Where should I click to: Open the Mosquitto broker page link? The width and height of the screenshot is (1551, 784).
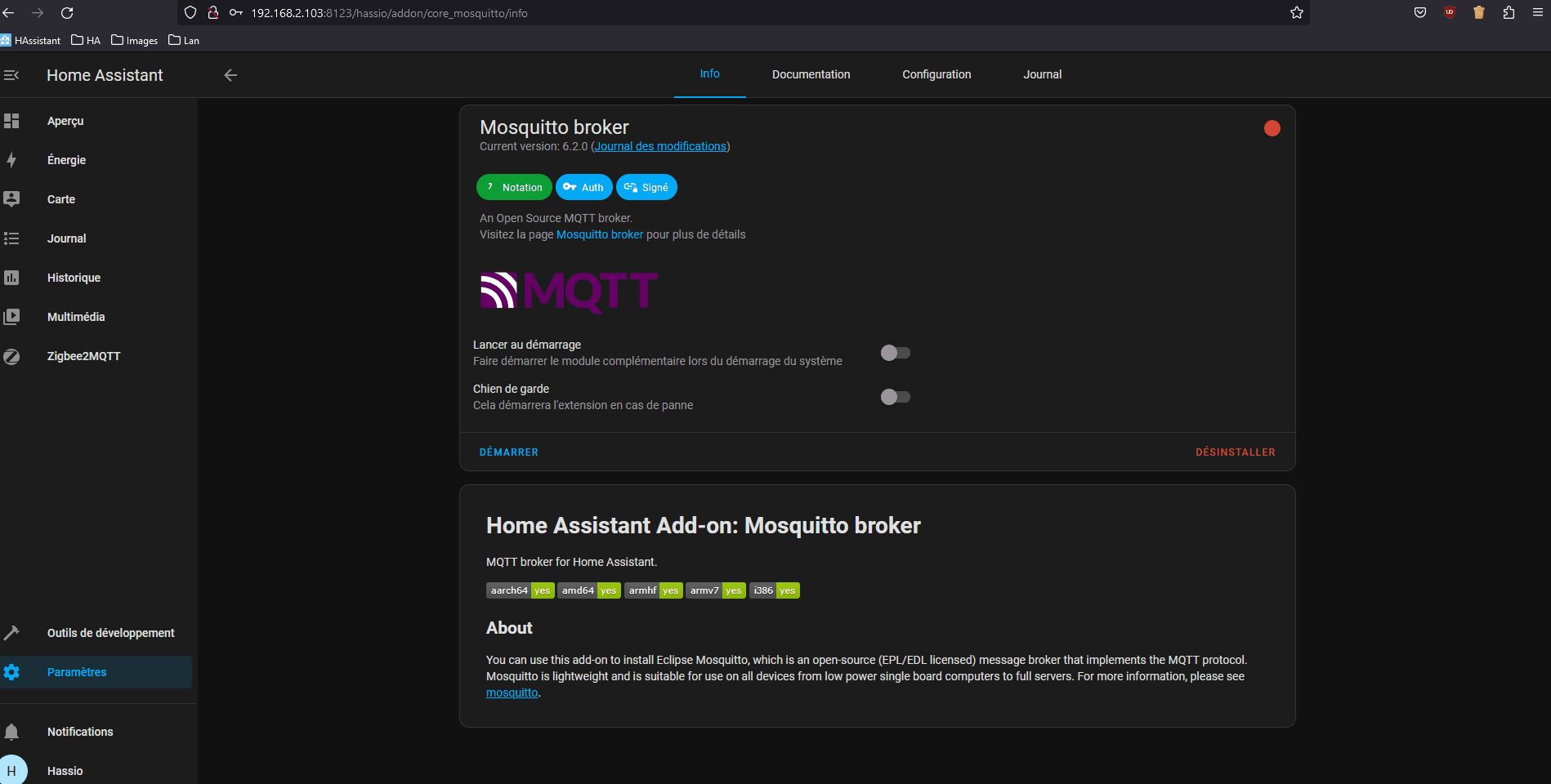600,234
